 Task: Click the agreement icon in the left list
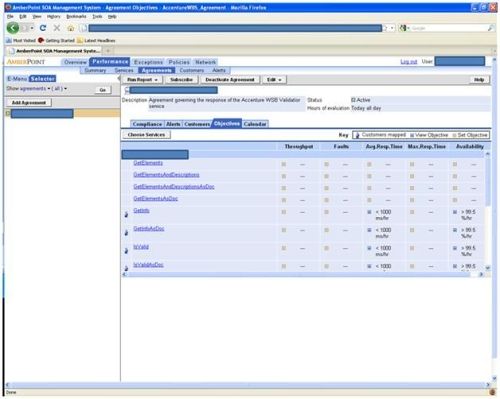[8, 114]
